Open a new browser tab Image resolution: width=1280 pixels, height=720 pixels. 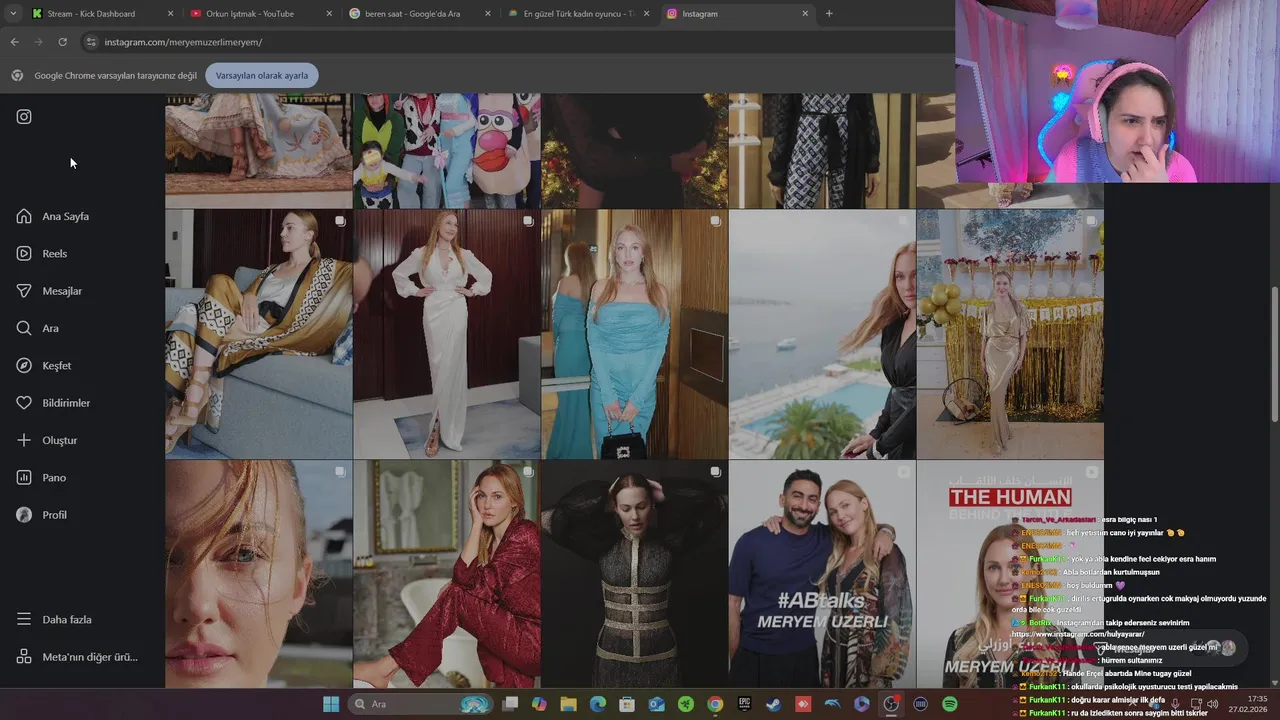click(829, 14)
